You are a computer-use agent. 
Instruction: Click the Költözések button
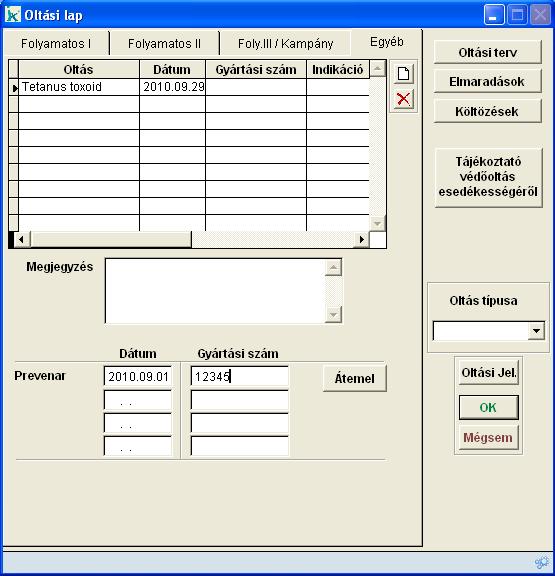tap(487, 111)
